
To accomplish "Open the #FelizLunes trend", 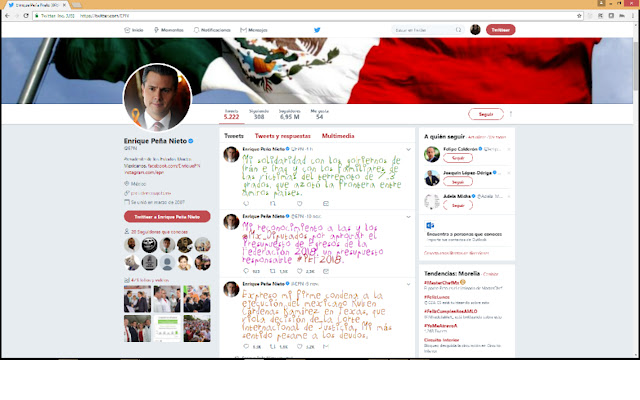I will coord(437,297).
